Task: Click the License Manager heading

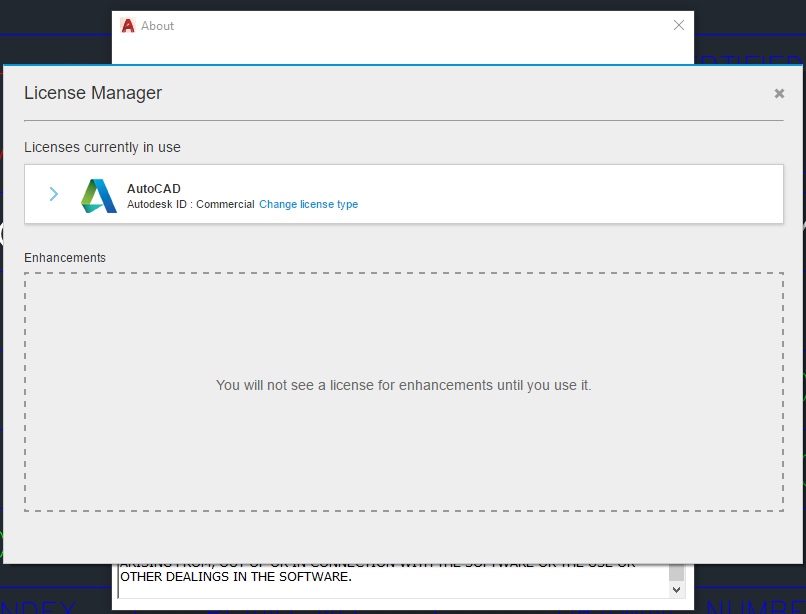Action: click(93, 93)
